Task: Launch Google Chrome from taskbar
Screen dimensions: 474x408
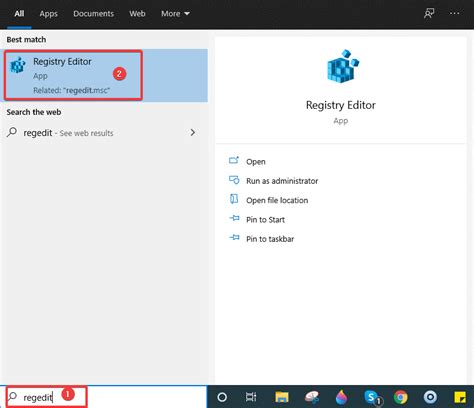Action: click(401, 397)
